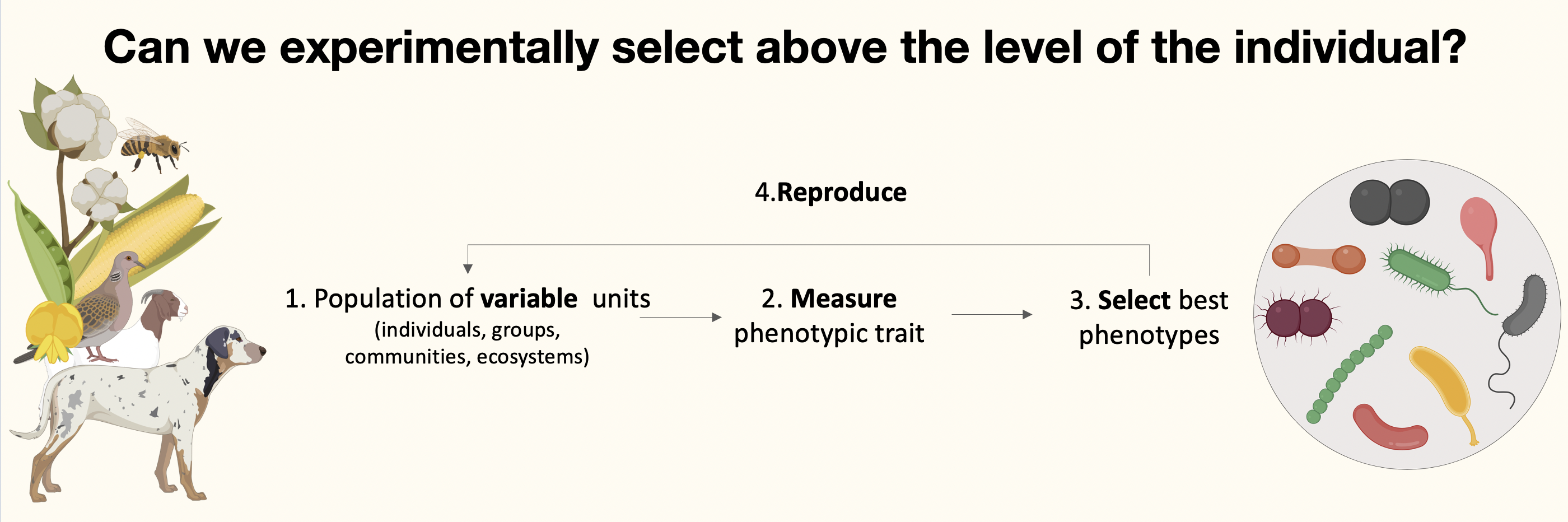
Task: Select the "4.Reproduce" label
Action: tap(830, 193)
